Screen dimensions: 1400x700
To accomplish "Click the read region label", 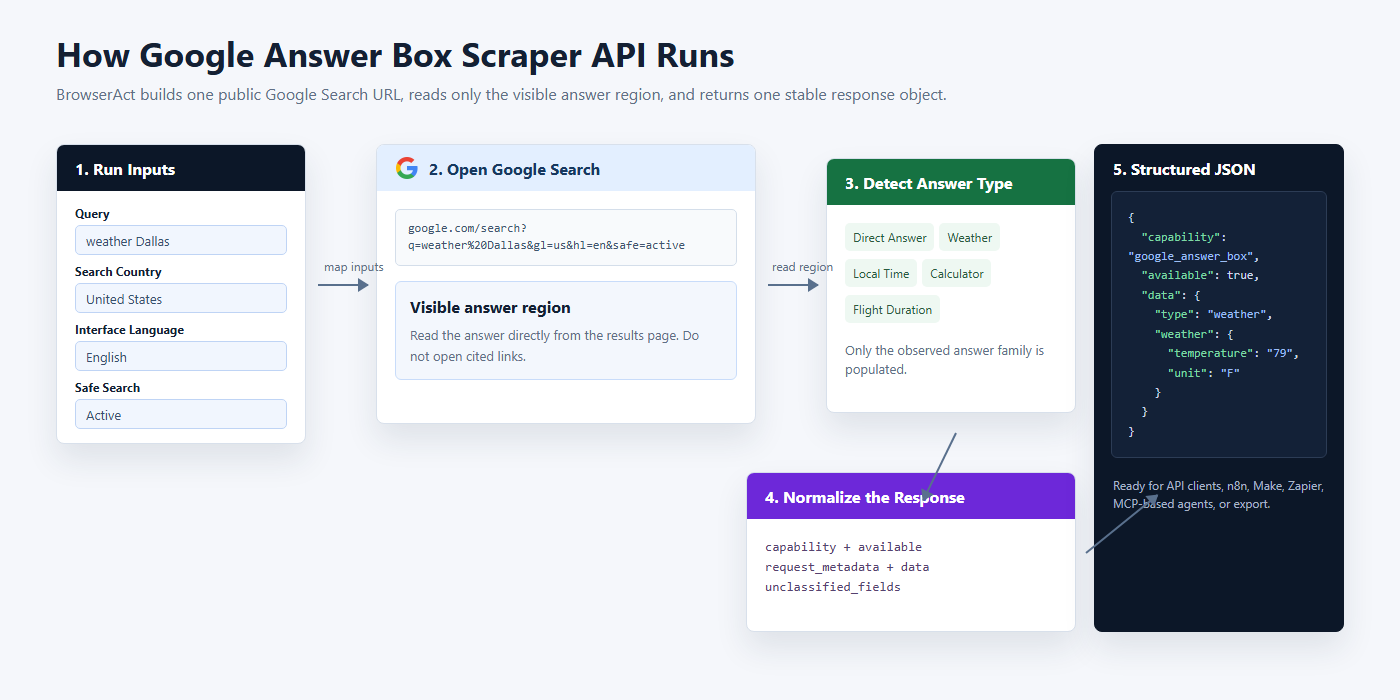I will click(802, 267).
